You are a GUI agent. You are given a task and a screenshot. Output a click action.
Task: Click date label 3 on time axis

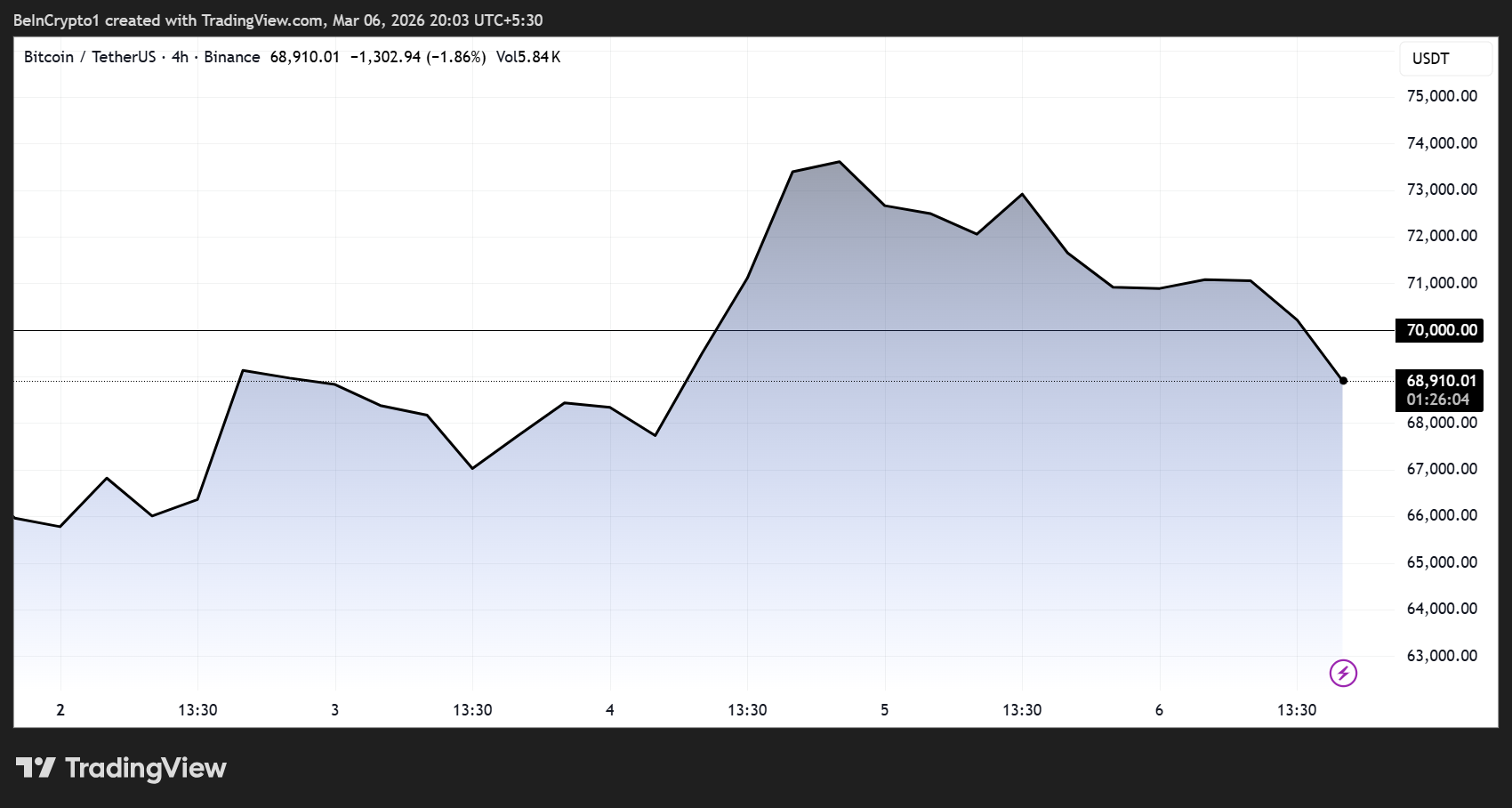pos(335,710)
